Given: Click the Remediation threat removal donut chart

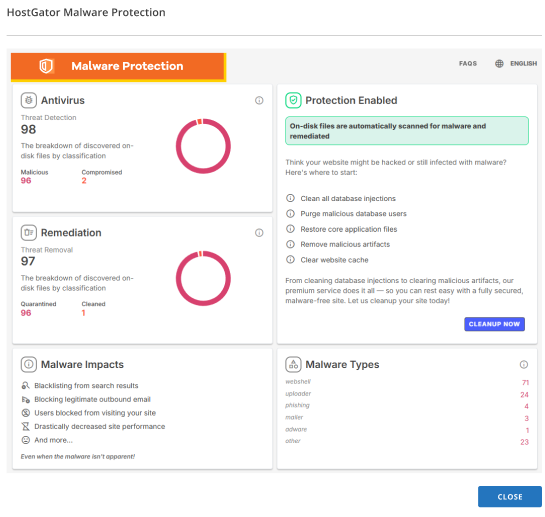Looking at the screenshot, I should [203, 278].
